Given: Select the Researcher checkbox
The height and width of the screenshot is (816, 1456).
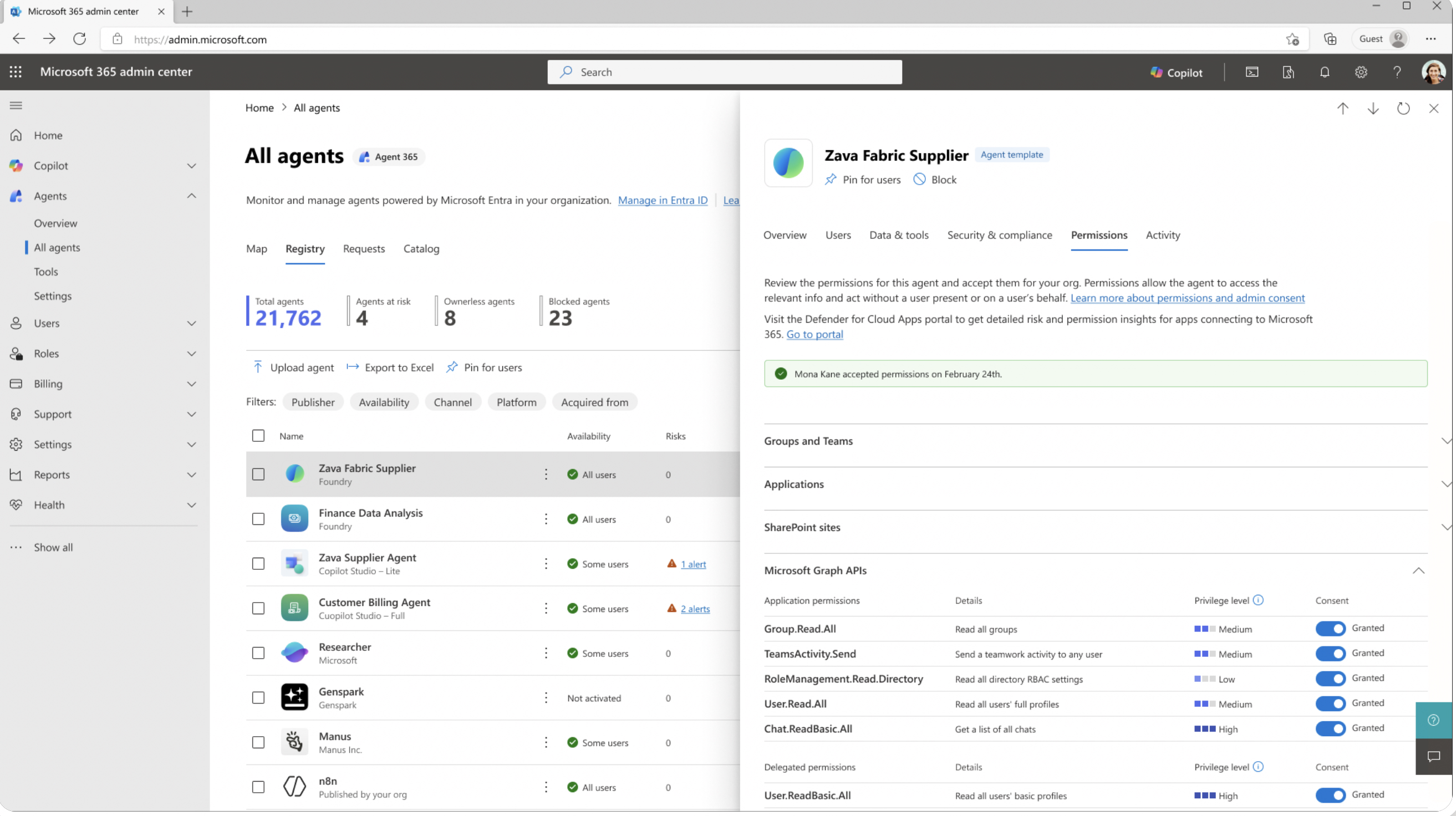Looking at the screenshot, I should tap(258, 652).
